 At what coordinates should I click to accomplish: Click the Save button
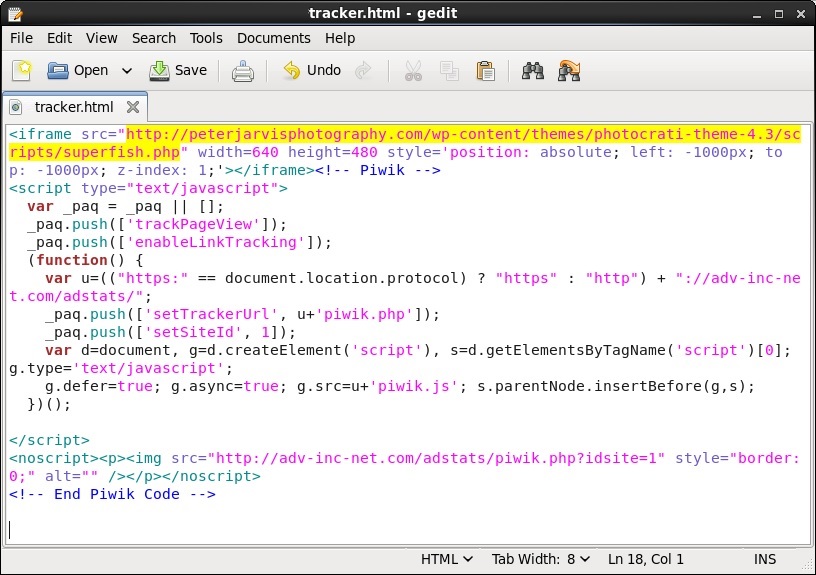[179, 71]
